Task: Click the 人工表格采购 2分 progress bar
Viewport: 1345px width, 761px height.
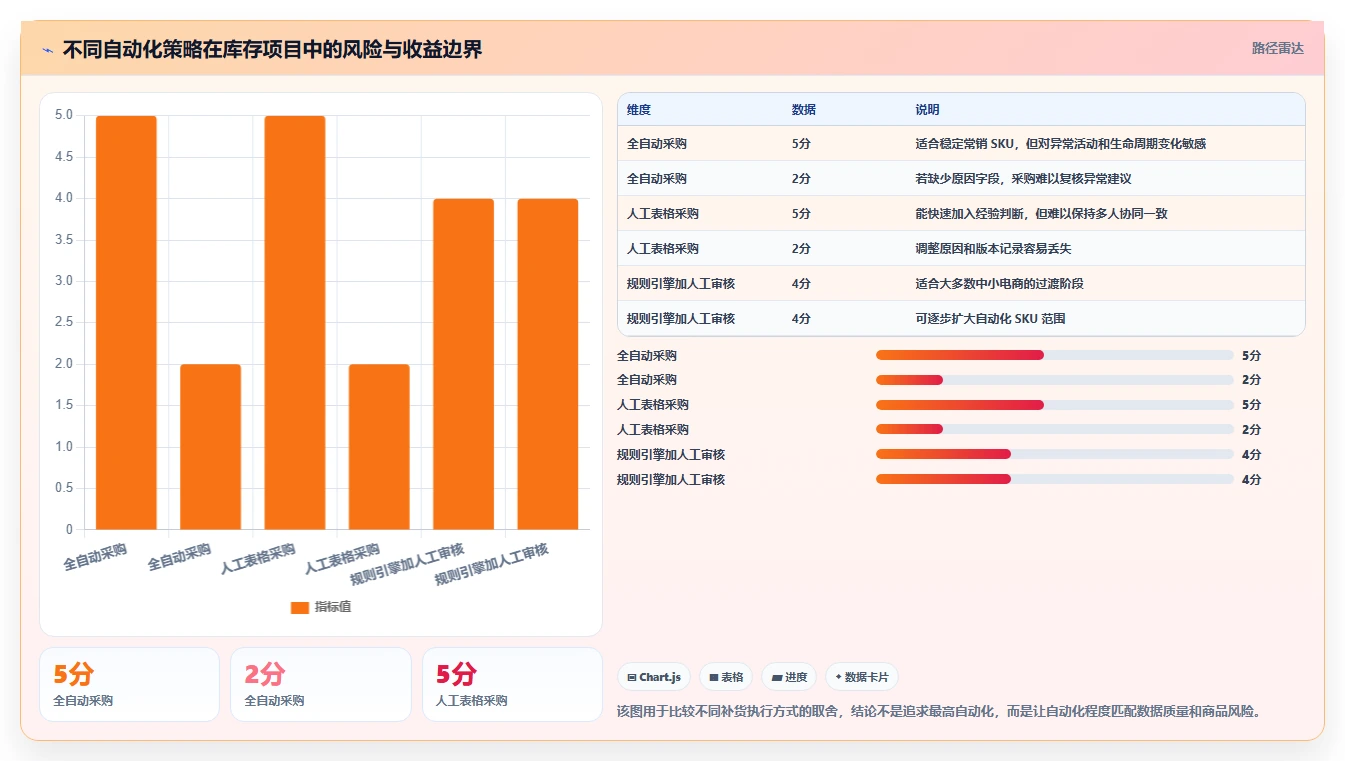Action: pos(1054,429)
